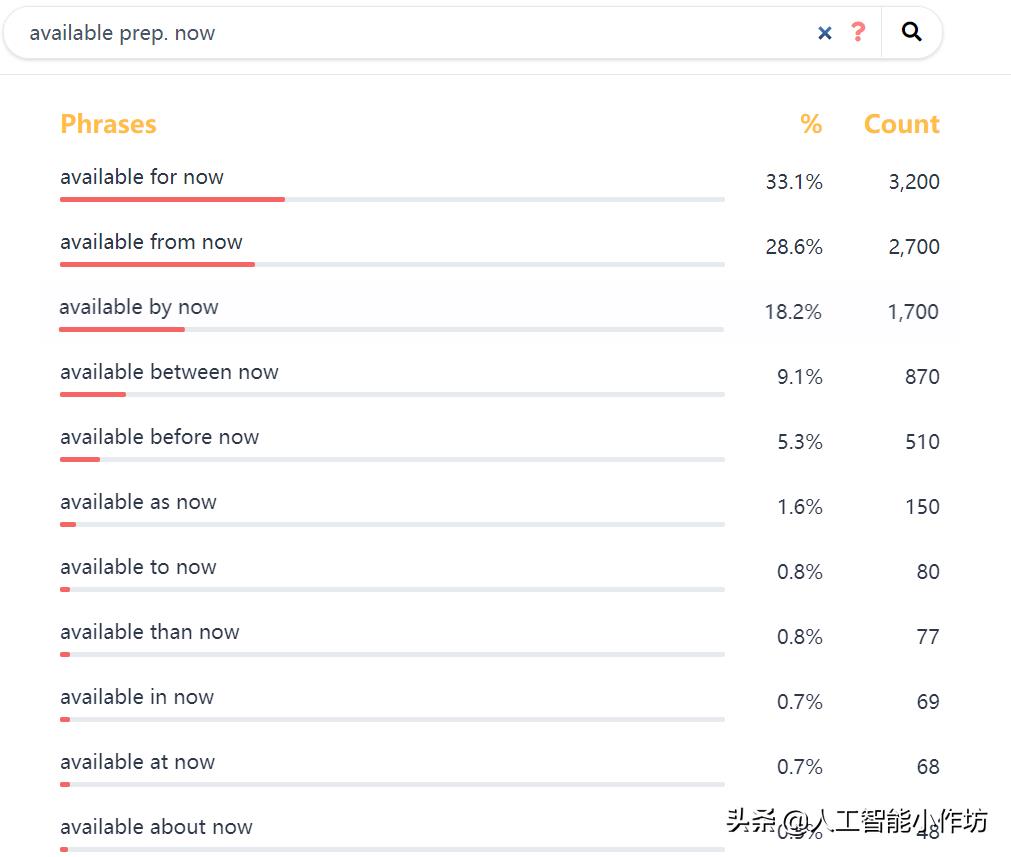Click 'available in now' result
This screenshot has width=1011, height=857.
tap(137, 697)
